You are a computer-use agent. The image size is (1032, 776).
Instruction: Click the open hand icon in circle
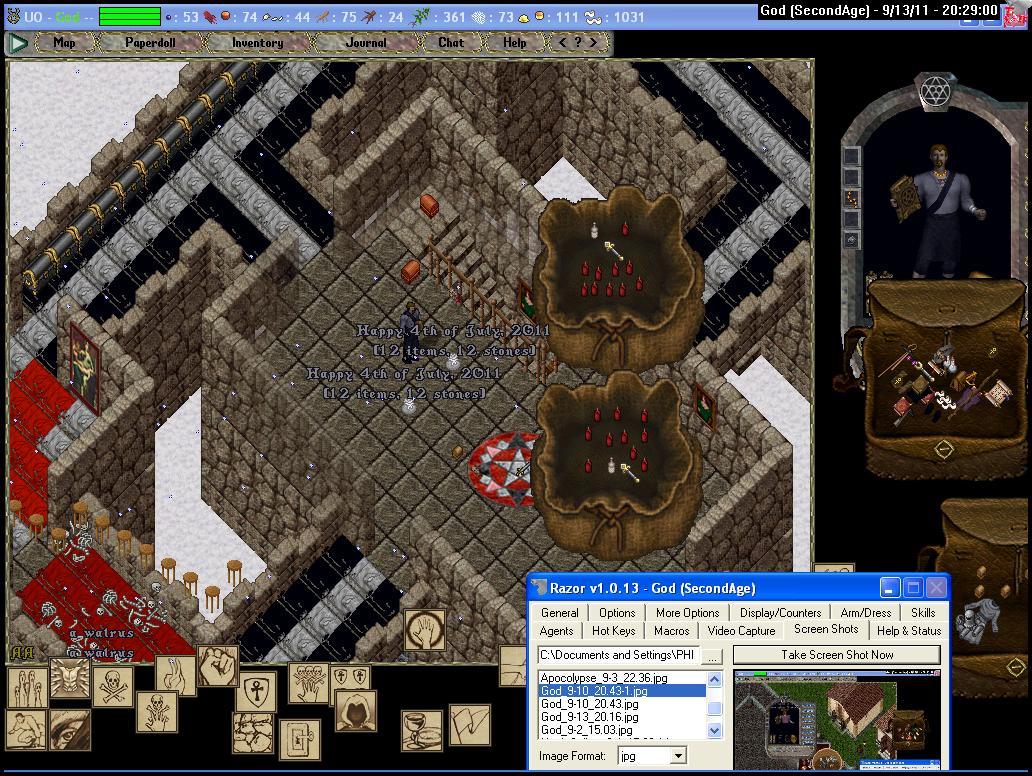425,630
